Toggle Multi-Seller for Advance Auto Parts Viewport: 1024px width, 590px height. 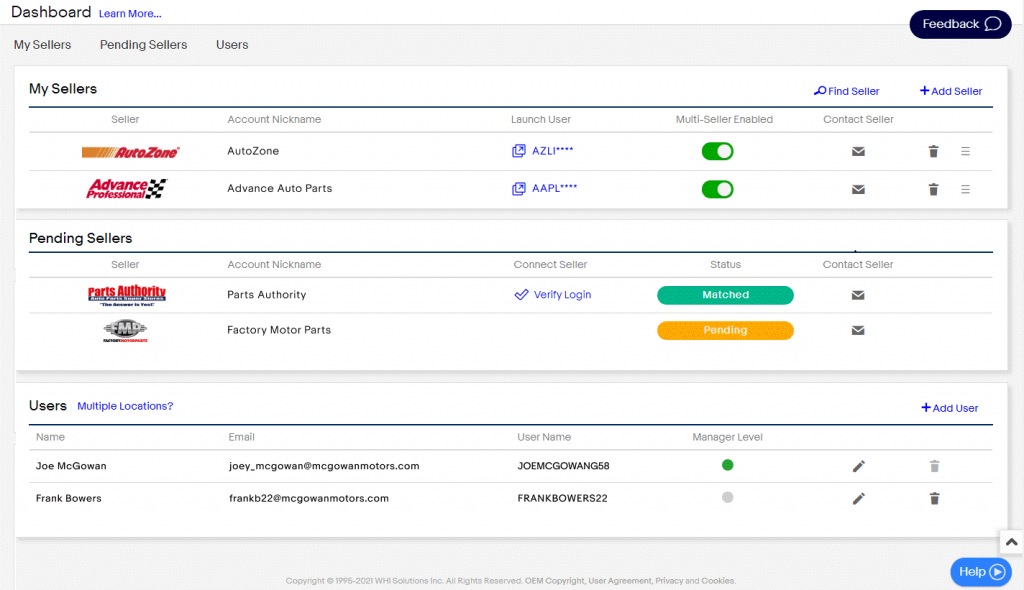[x=717, y=188]
